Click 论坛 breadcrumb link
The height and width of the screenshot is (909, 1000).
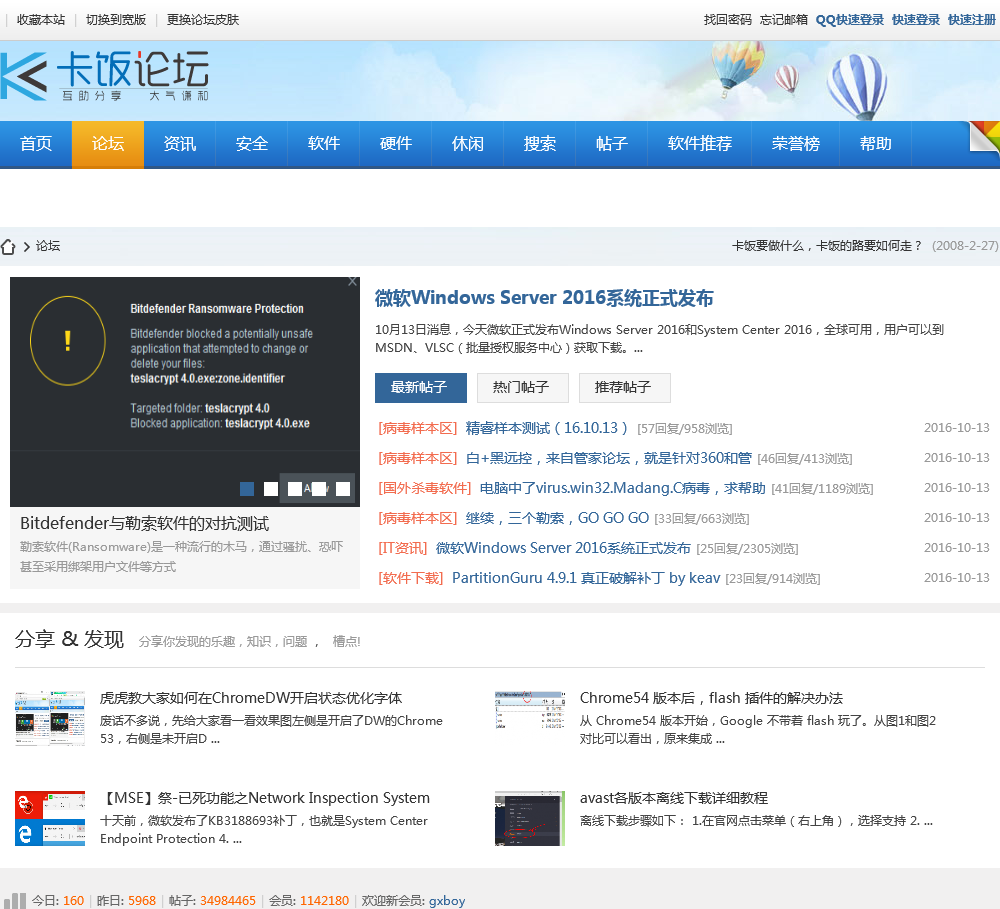click(x=48, y=246)
